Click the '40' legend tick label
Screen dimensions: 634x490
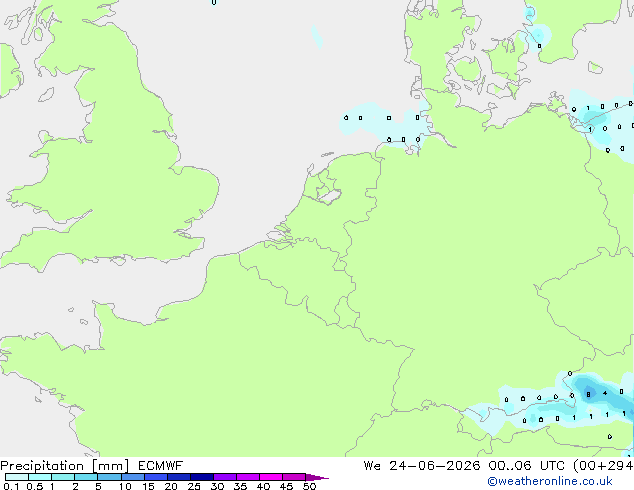coord(263,486)
